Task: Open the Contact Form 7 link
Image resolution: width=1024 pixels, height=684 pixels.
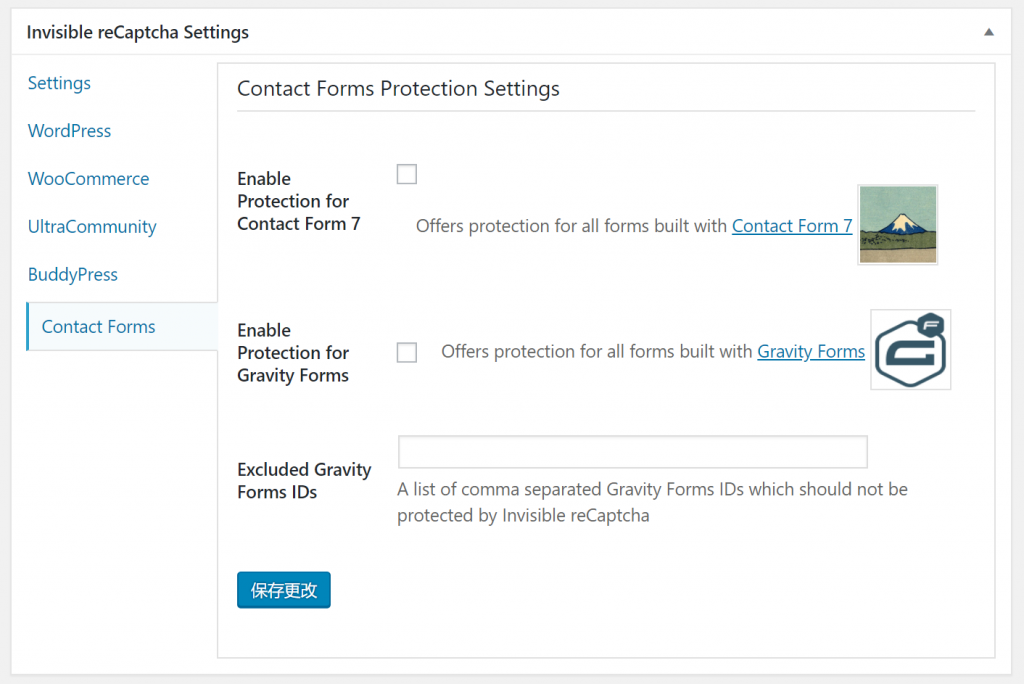Action: 792,226
